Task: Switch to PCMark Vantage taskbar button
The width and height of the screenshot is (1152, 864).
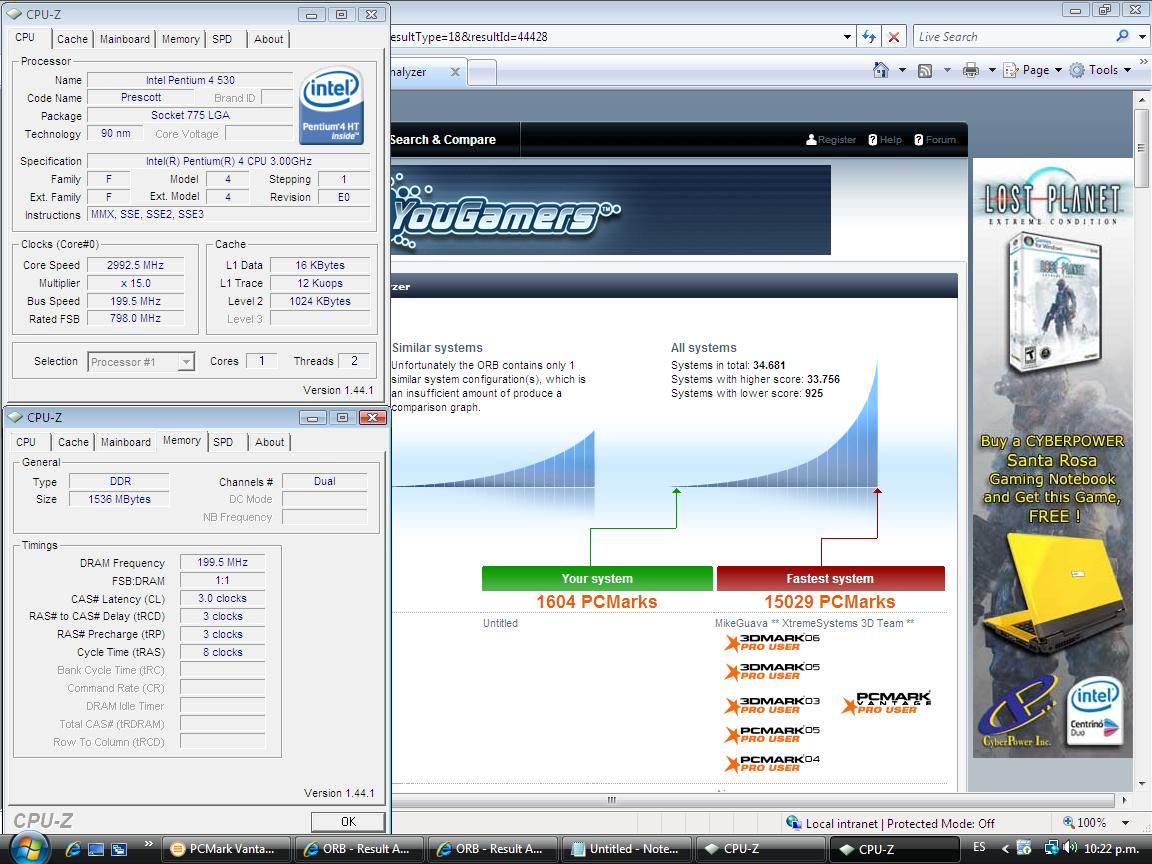Action: 226,849
